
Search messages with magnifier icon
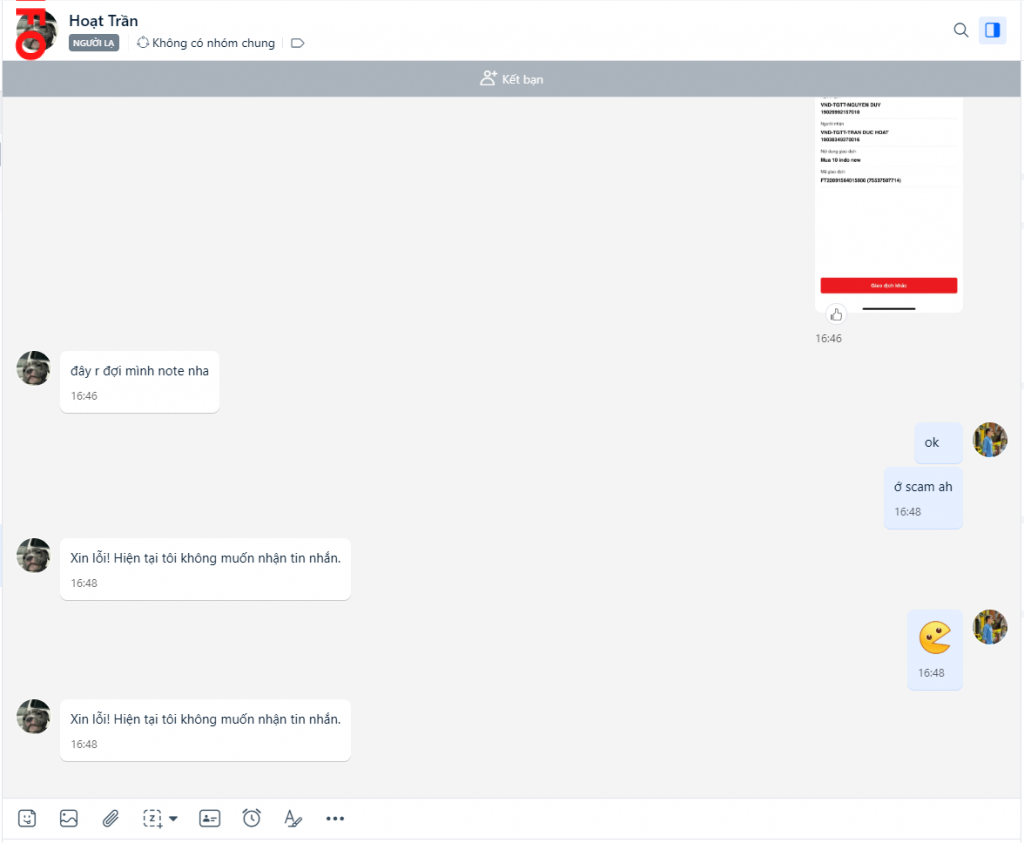click(961, 30)
